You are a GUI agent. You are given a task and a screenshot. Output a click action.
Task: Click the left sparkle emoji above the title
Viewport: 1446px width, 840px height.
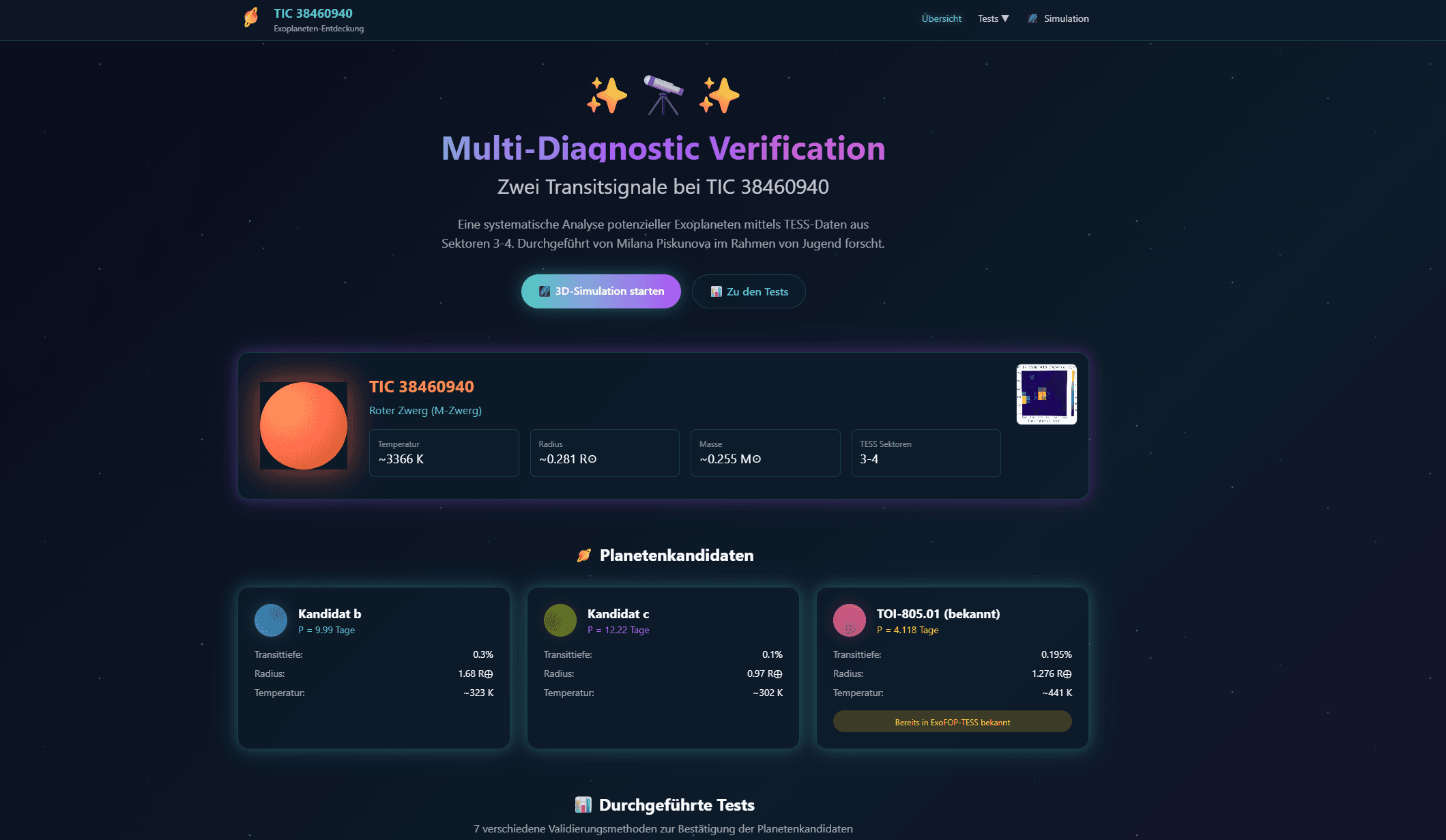pos(606,96)
